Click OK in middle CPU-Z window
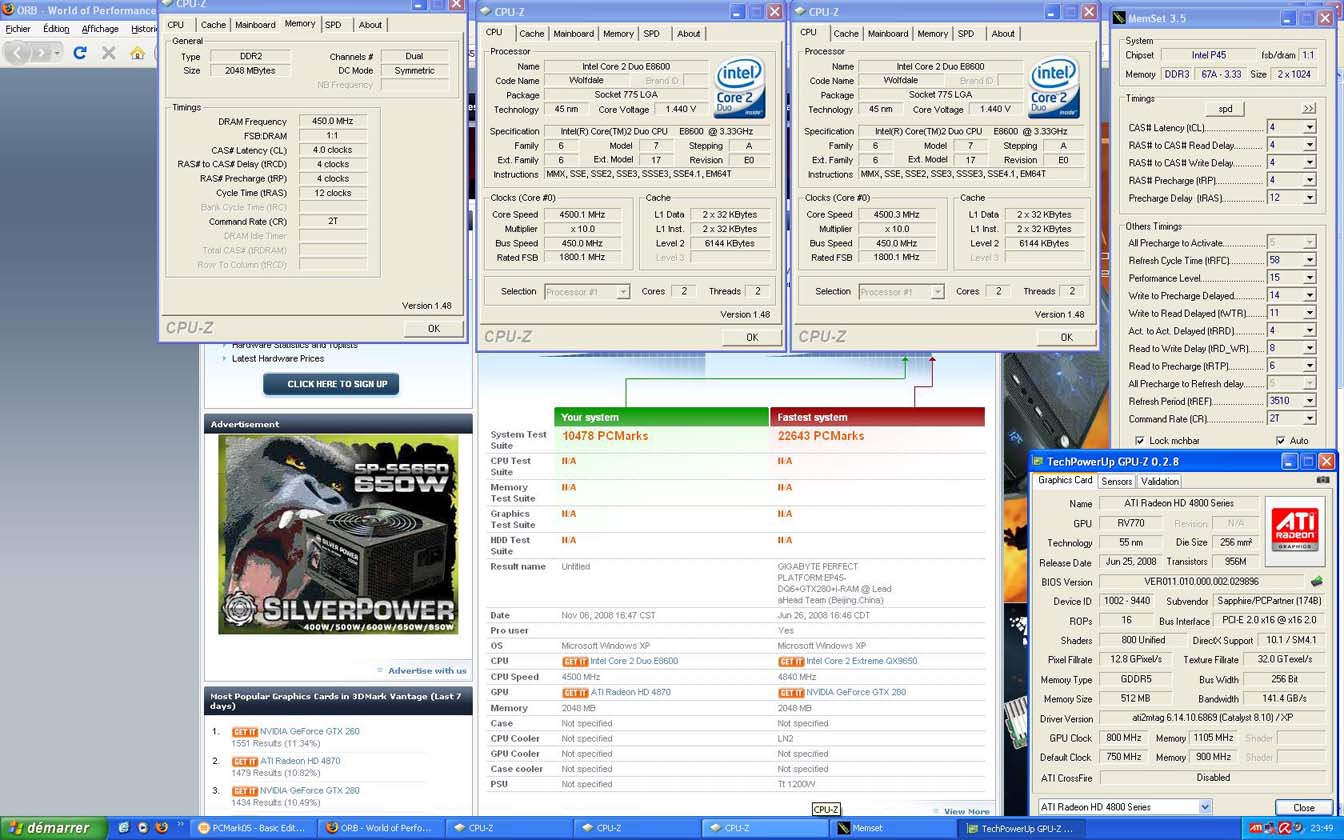The height and width of the screenshot is (840, 1344). [x=752, y=337]
